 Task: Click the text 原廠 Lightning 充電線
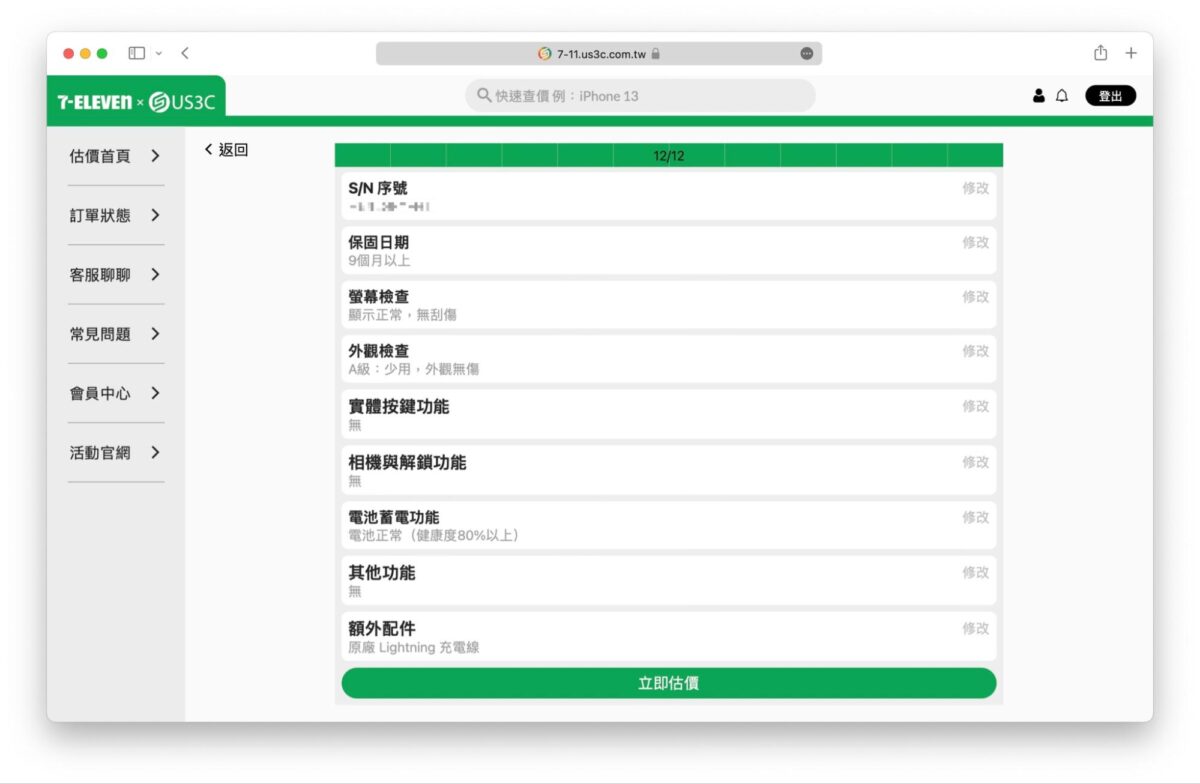(413, 647)
